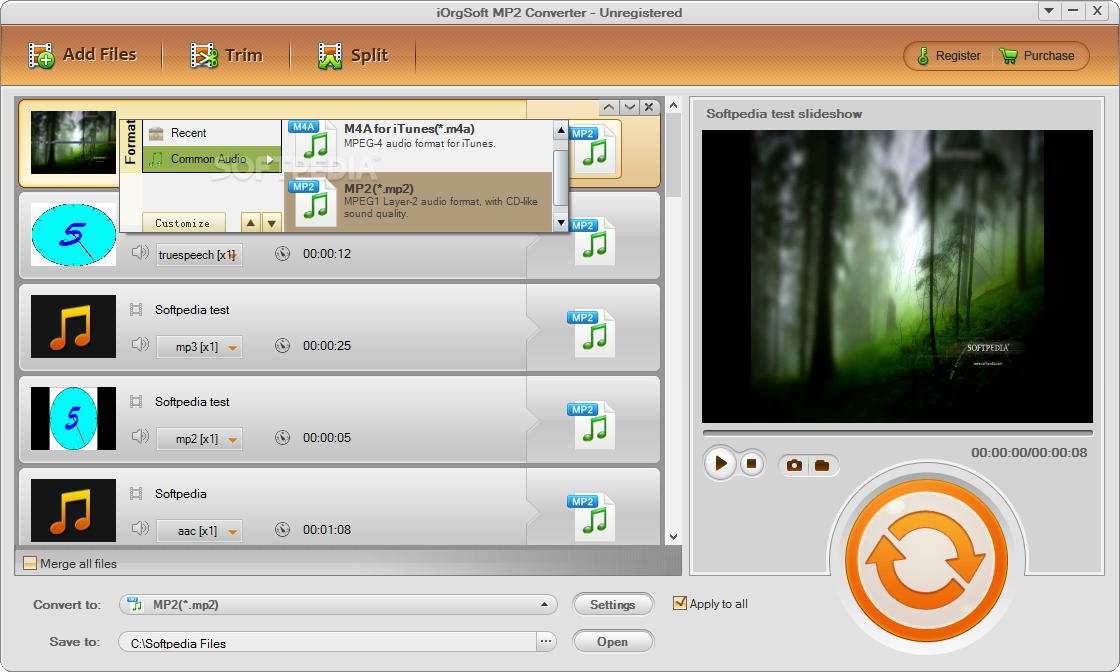Click up arrow beside Customize
This screenshot has width=1120, height=672.
point(251,223)
